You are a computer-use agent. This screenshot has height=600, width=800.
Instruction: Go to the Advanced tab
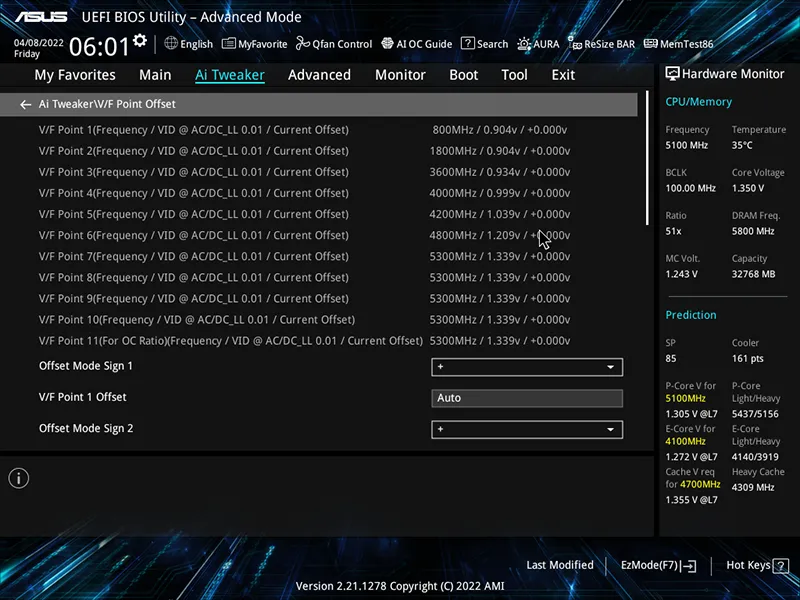point(319,75)
